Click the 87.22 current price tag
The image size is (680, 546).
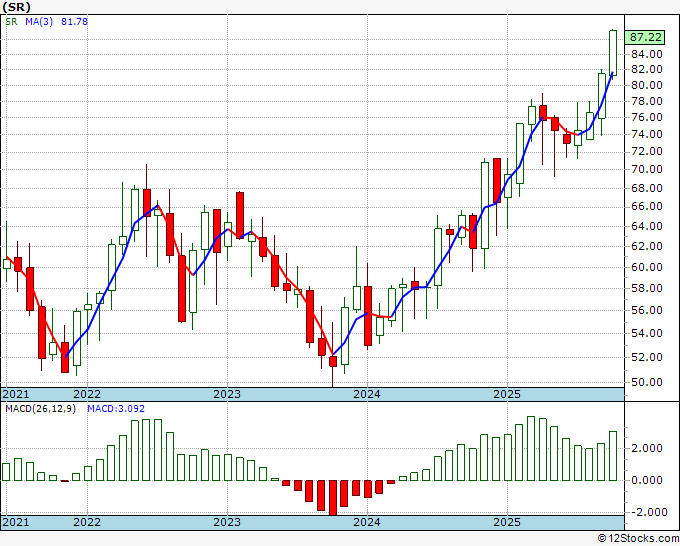coord(645,37)
